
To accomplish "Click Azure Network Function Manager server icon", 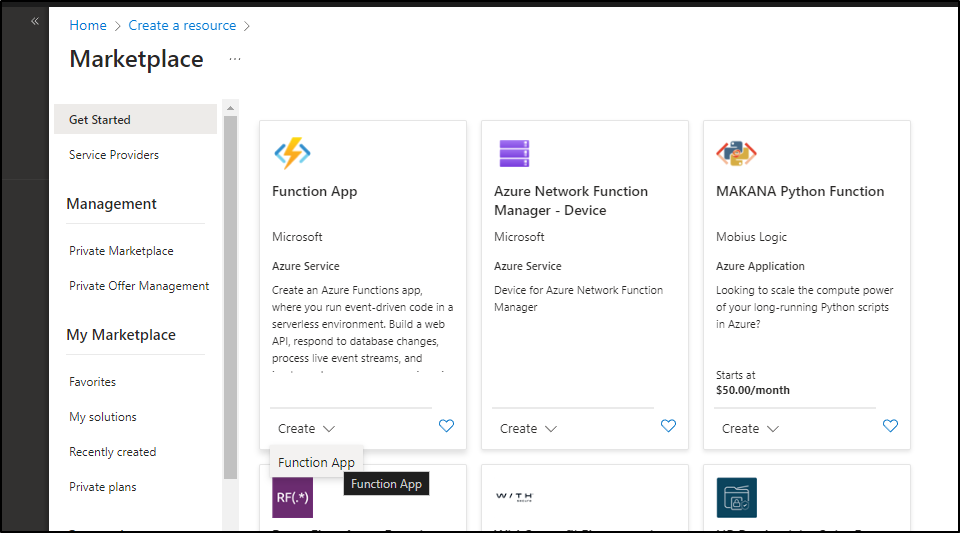I will (514, 154).
